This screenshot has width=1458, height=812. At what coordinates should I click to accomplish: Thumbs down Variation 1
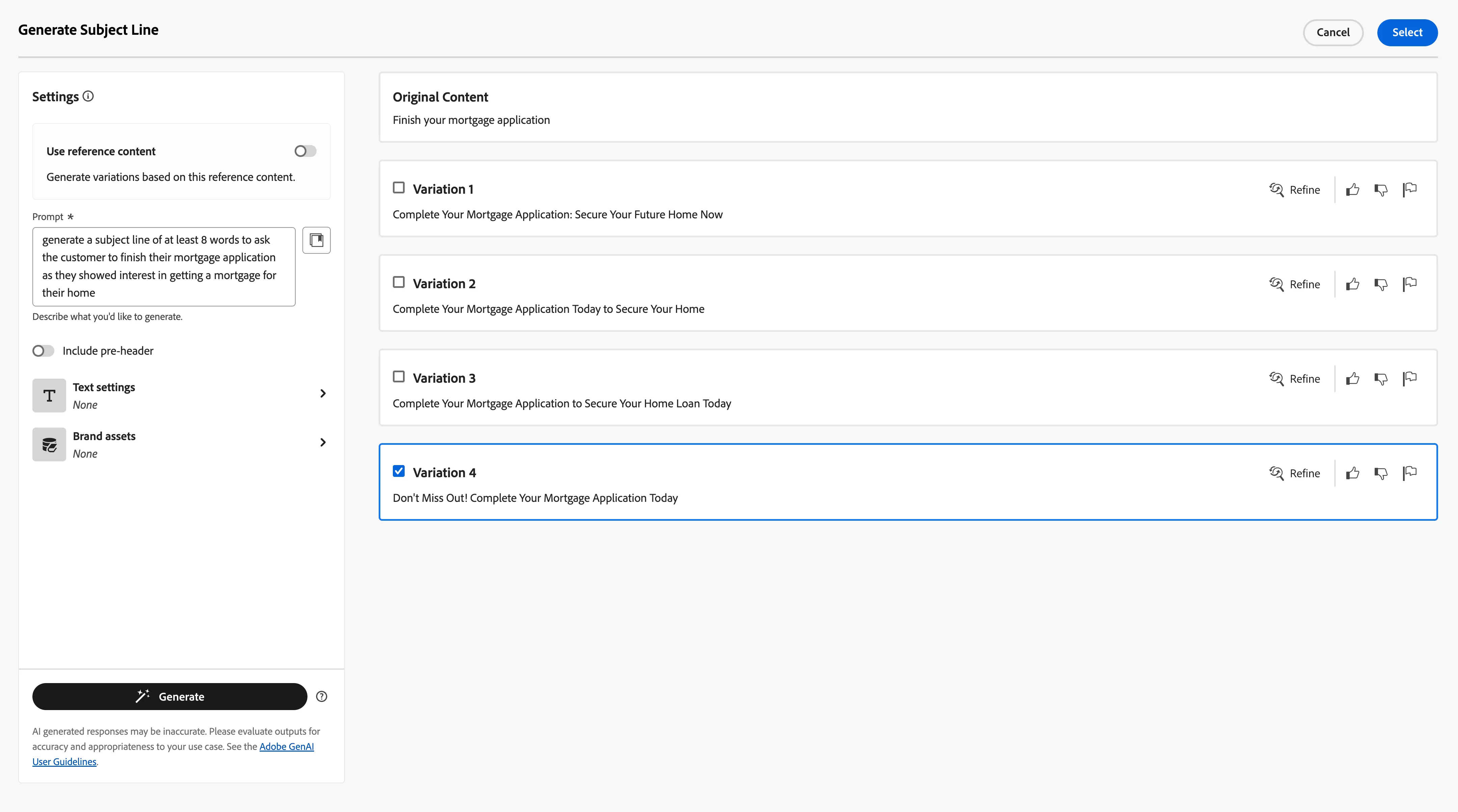click(x=1381, y=190)
